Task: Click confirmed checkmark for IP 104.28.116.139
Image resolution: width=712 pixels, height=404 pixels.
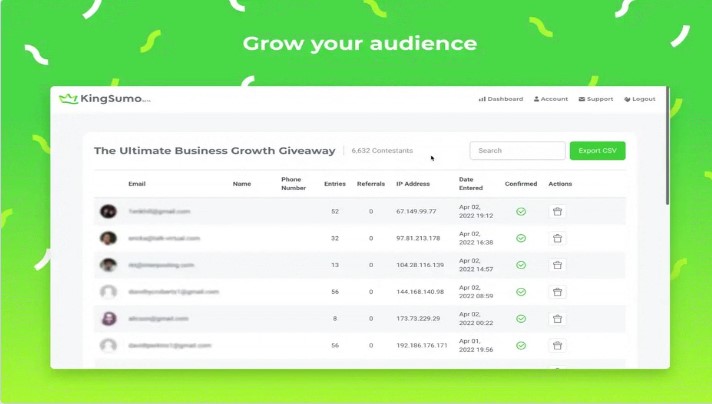Action: [521, 265]
